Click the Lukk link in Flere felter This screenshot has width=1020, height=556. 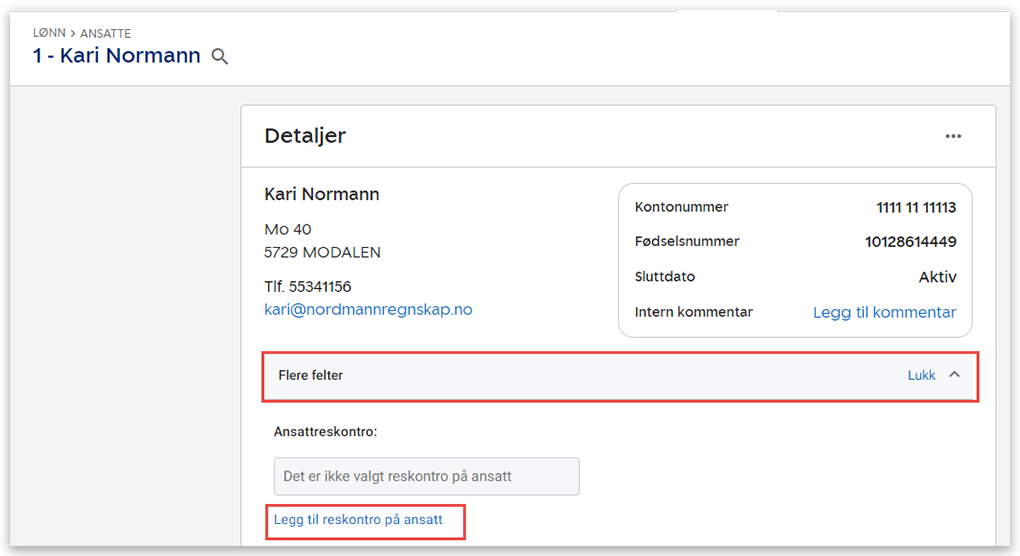coord(921,375)
